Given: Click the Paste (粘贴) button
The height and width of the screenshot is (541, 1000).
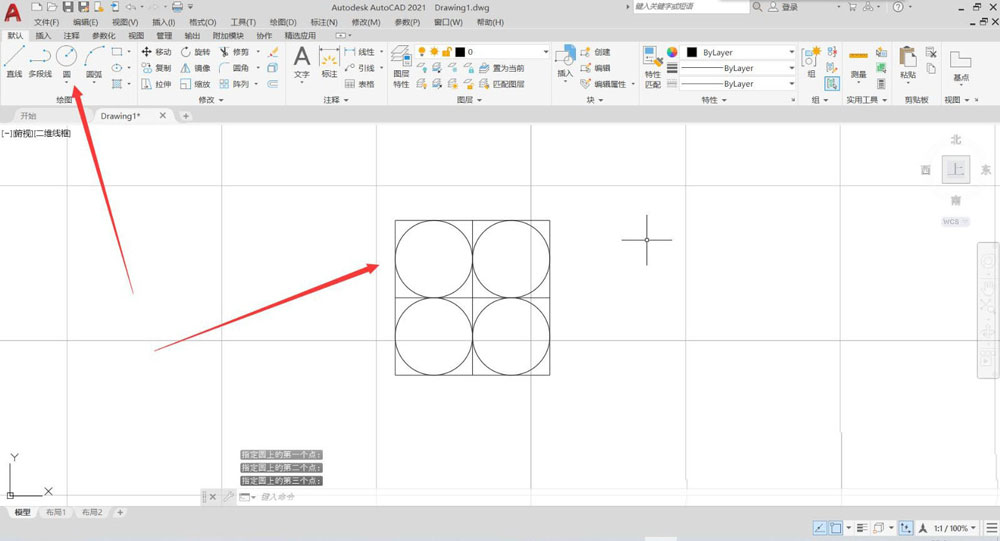Looking at the screenshot, I should point(908,63).
